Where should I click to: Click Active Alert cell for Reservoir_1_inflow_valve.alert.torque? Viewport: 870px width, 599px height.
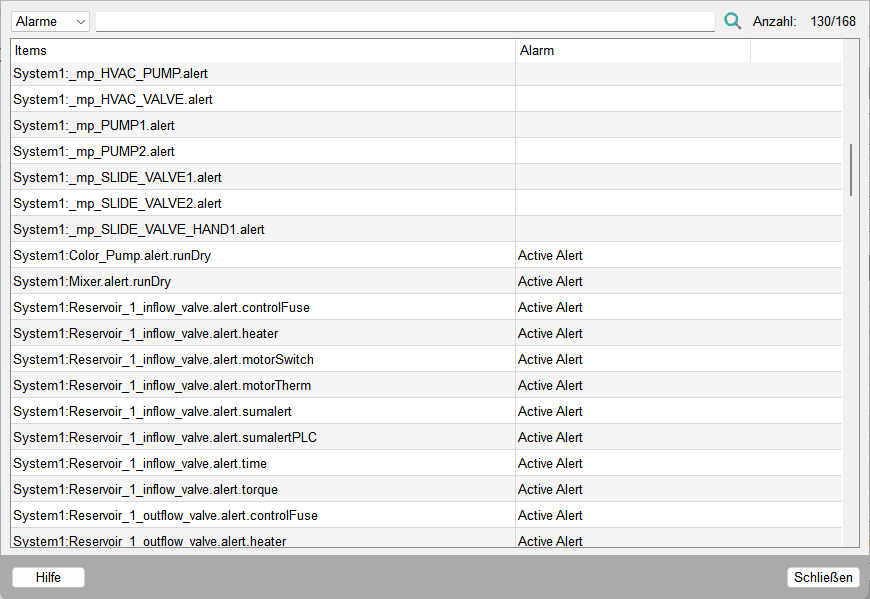pos(550,490)
